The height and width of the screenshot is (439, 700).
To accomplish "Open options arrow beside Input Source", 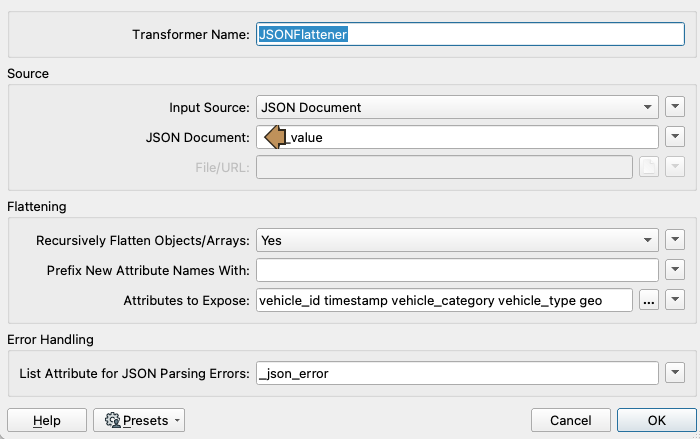I will tap(675, 107).
